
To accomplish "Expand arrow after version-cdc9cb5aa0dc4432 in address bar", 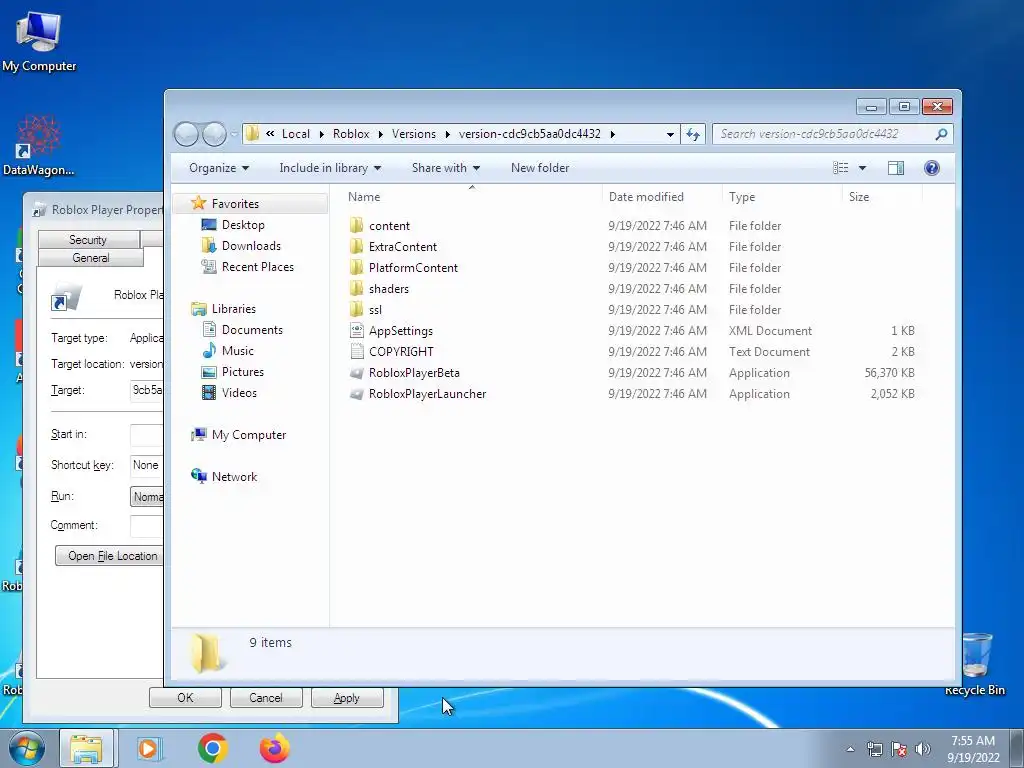I will (x=613, y=134).
